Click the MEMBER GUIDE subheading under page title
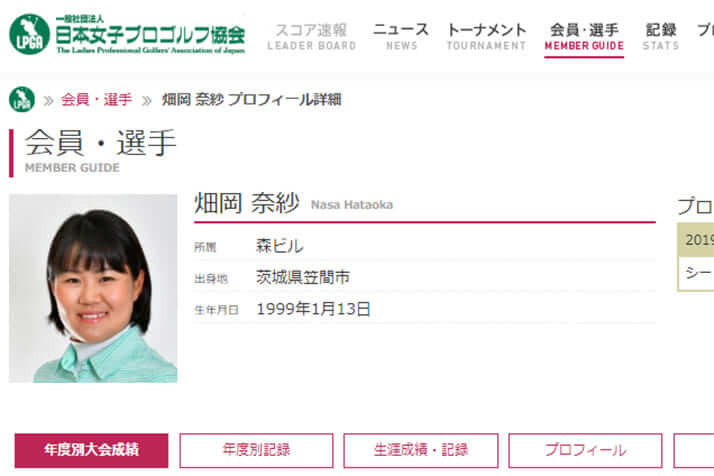Viewport: 714px width, 476px height. click(72, 168)
